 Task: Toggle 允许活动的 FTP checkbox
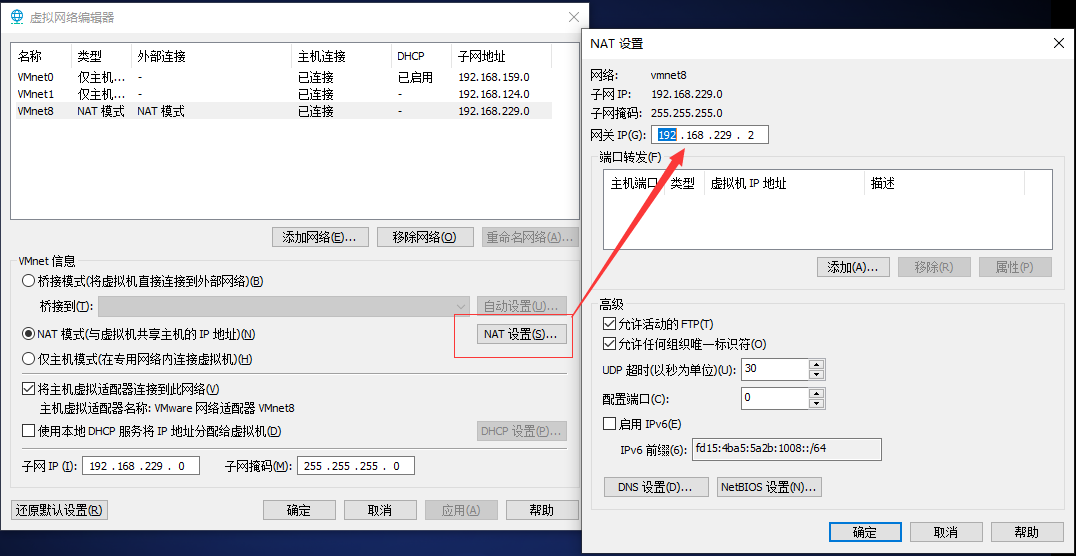pos(608,324)
